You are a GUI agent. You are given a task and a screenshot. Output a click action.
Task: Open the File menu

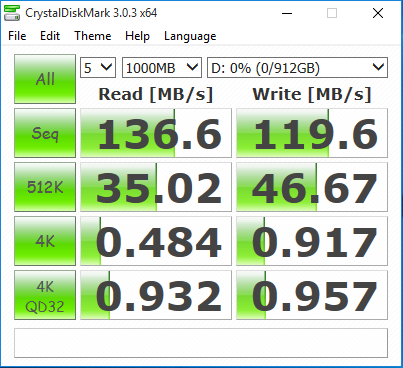click(x=17, y=36)
